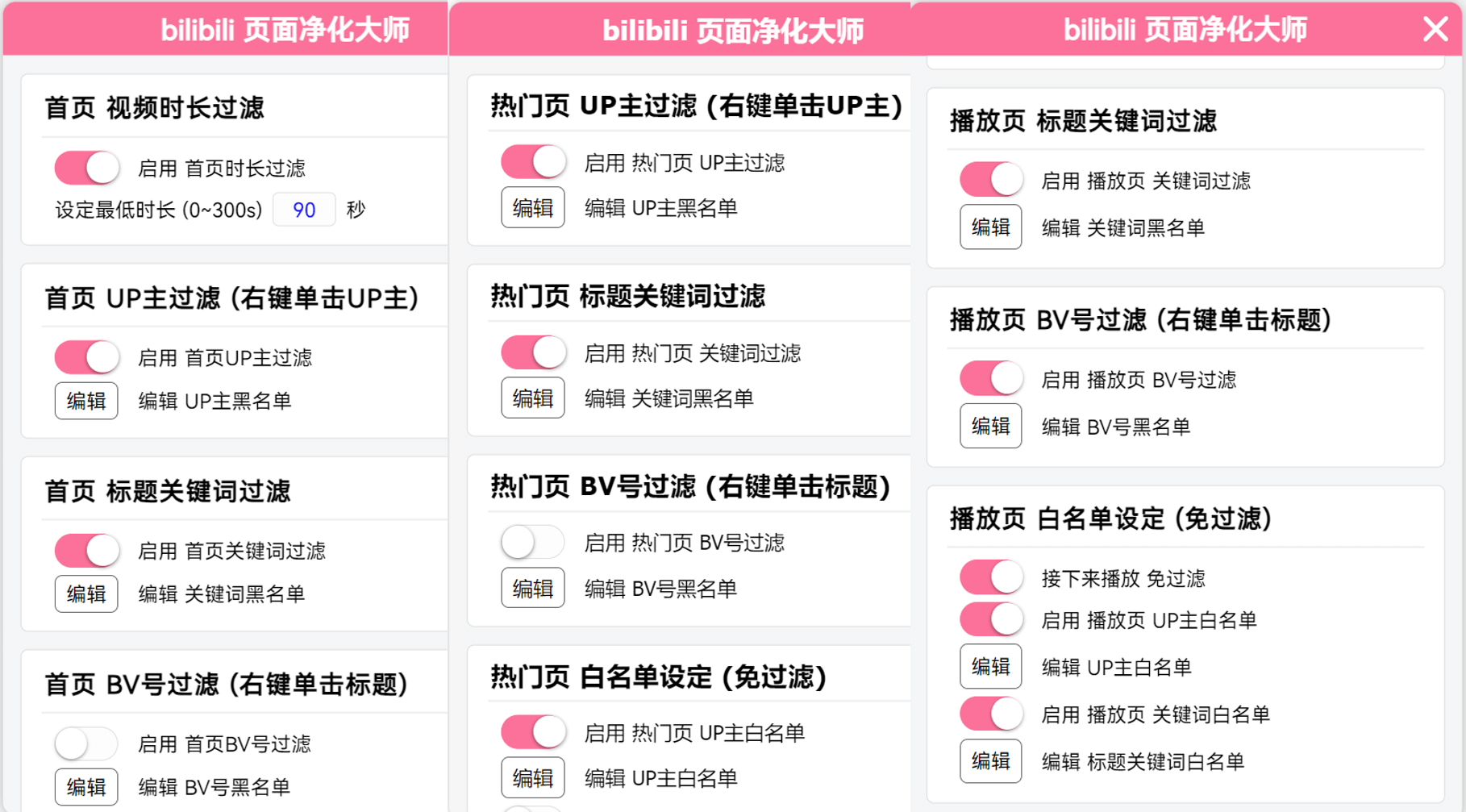Turn off 启用 首页关键词过滤 switch
Viewport: 1466px width, 812px height.
87,551
